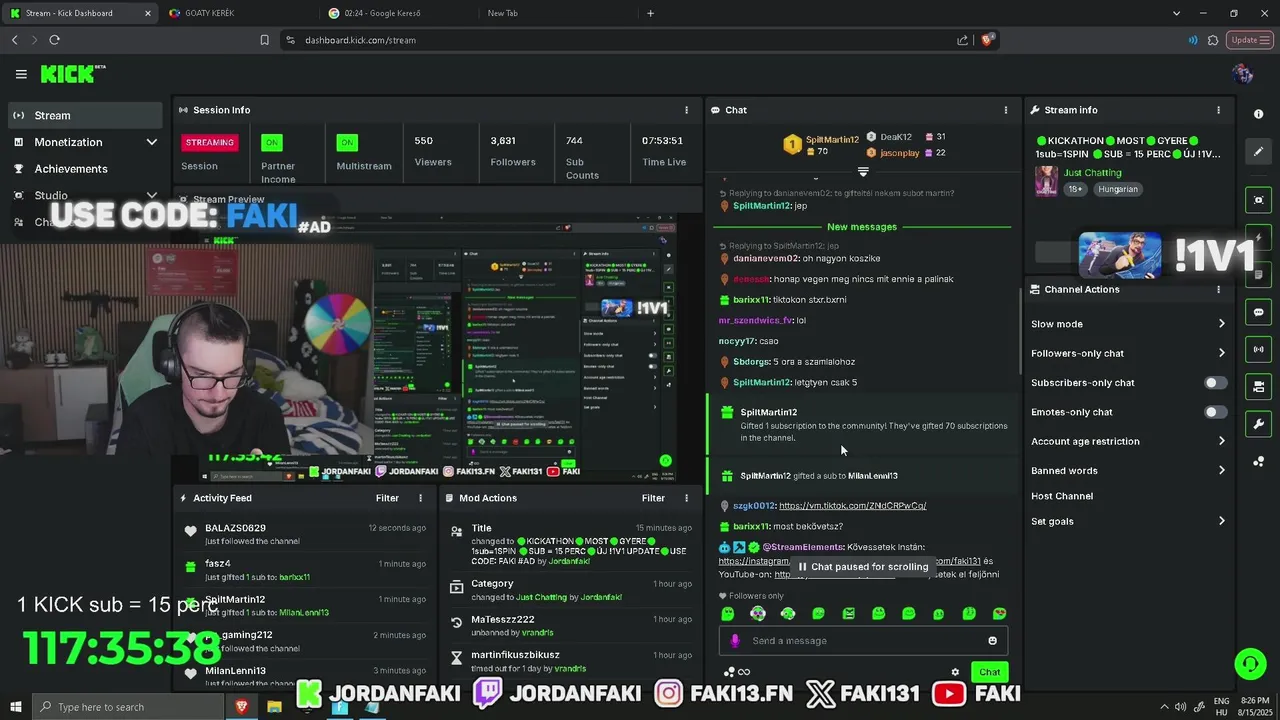
Task: Click Just Chatting category link
Action: (x=1093, y=173)
